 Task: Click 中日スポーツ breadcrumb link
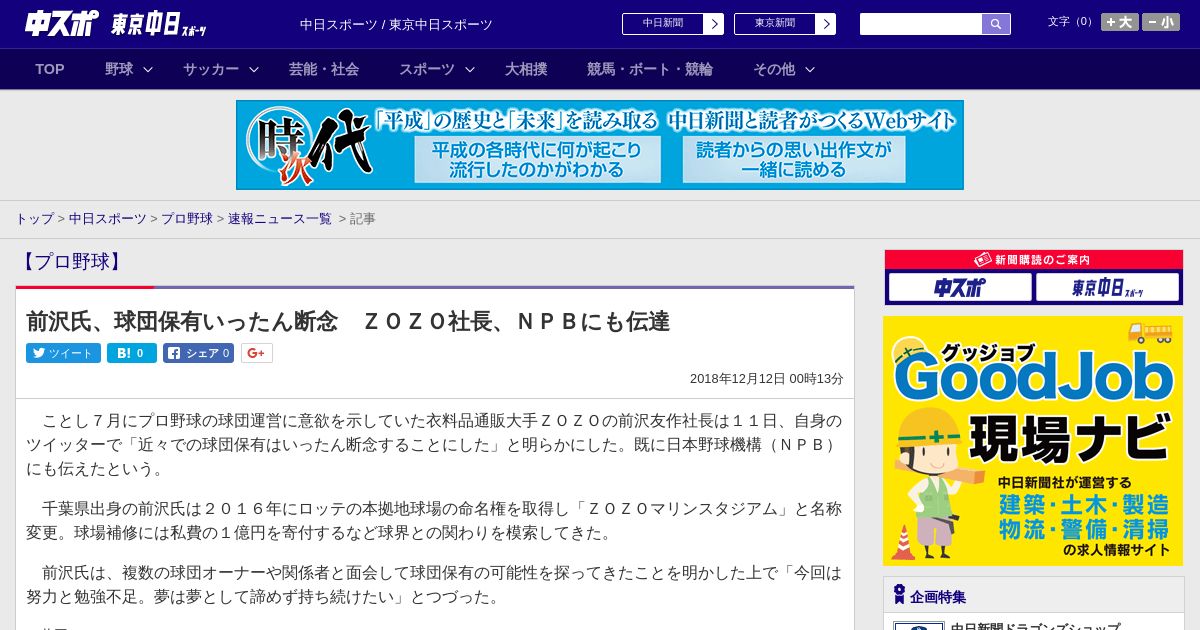point(108,218)
